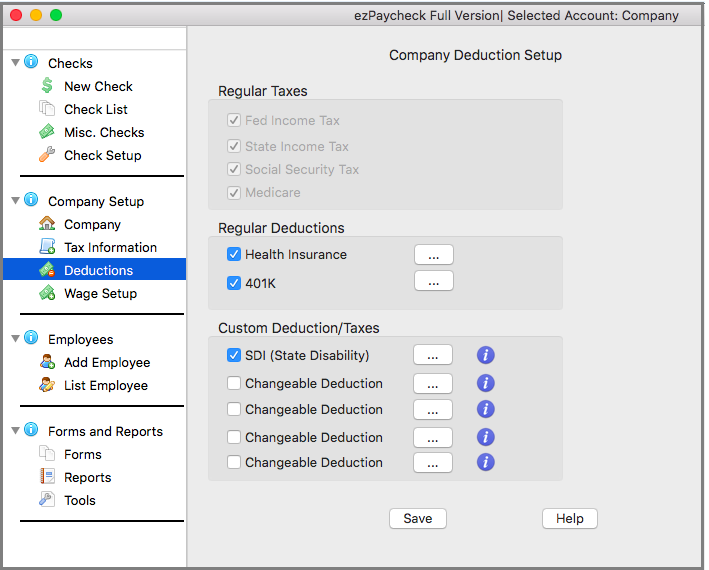Click the green macOS zoom window button
The image size is (709, 570).
click(x=56, y=15)
